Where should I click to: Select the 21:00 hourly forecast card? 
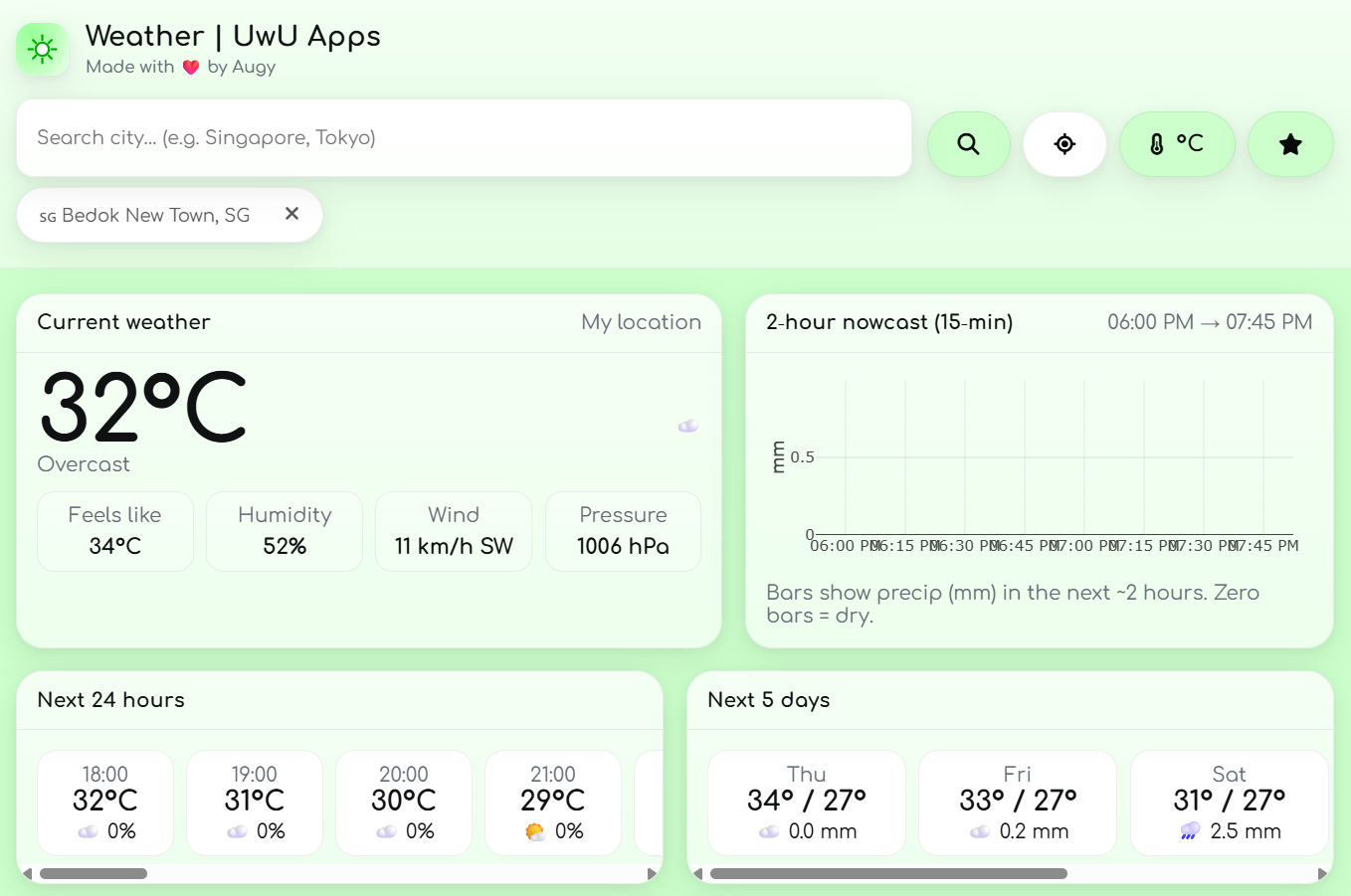(553, 803)
